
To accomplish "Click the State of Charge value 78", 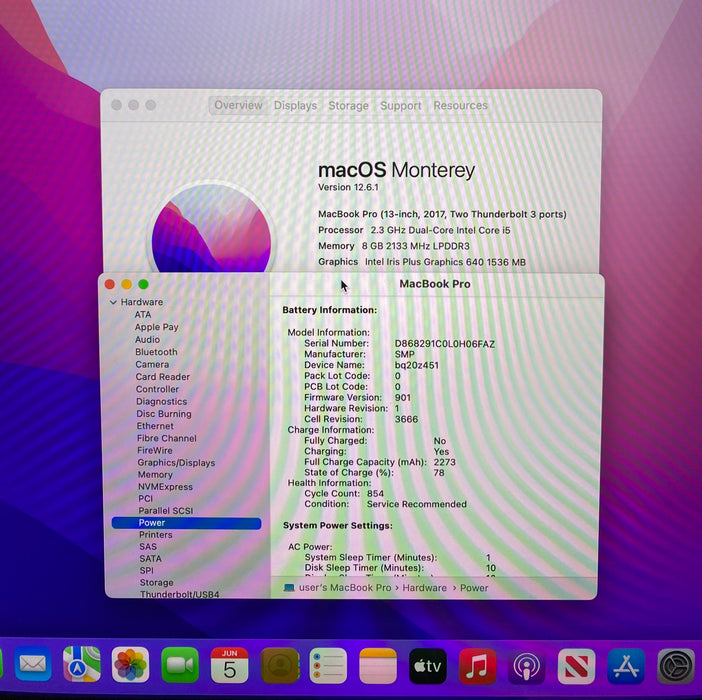I will coord(439,473).
